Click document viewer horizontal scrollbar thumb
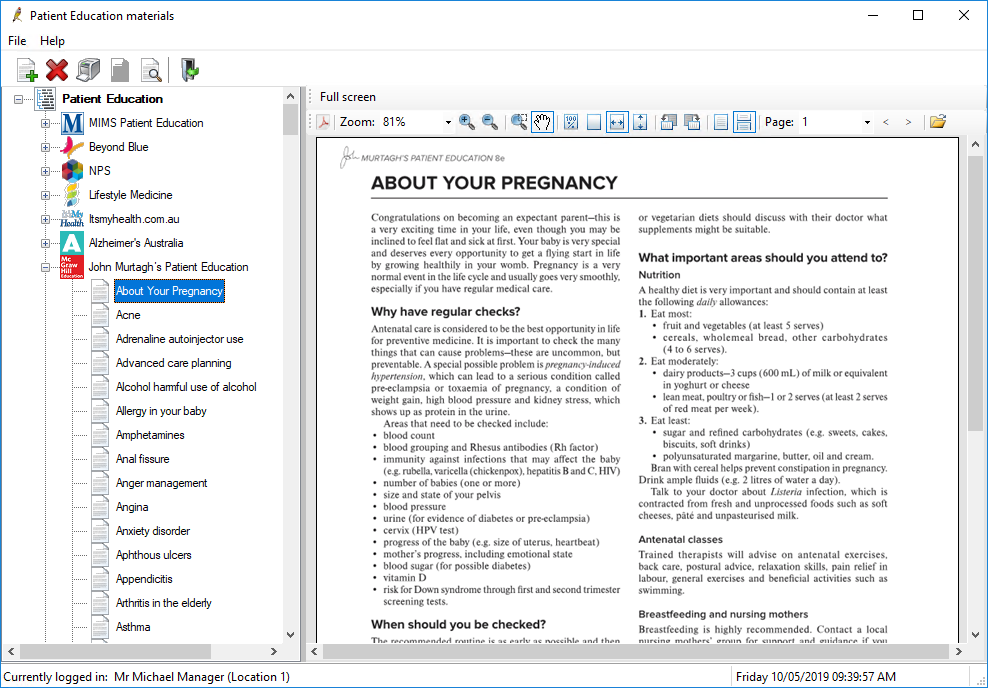Viewport: 988px width, 688px height. pyautogui.click(x=636, y=651)
